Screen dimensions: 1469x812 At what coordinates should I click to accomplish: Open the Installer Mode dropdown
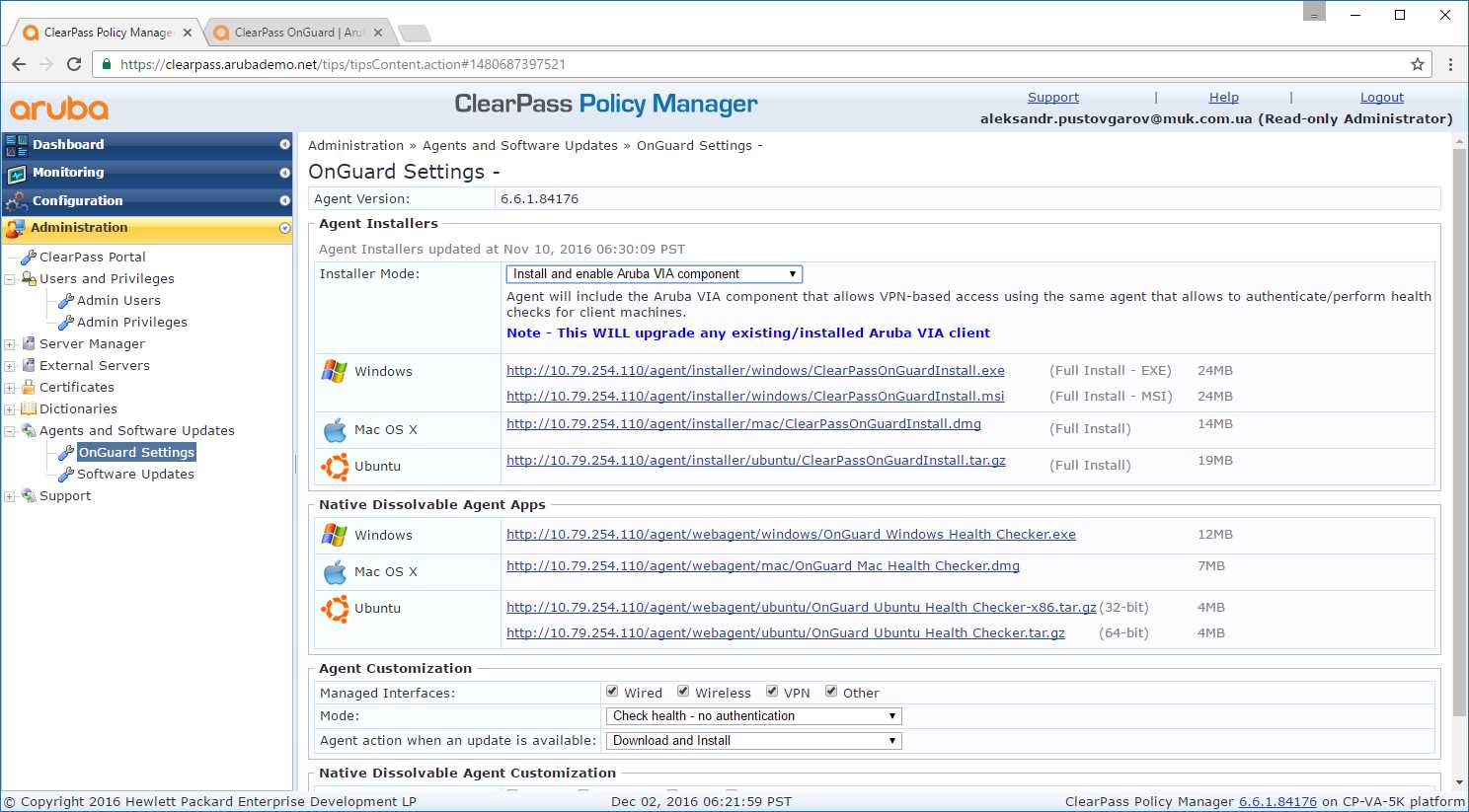(655, 274)
